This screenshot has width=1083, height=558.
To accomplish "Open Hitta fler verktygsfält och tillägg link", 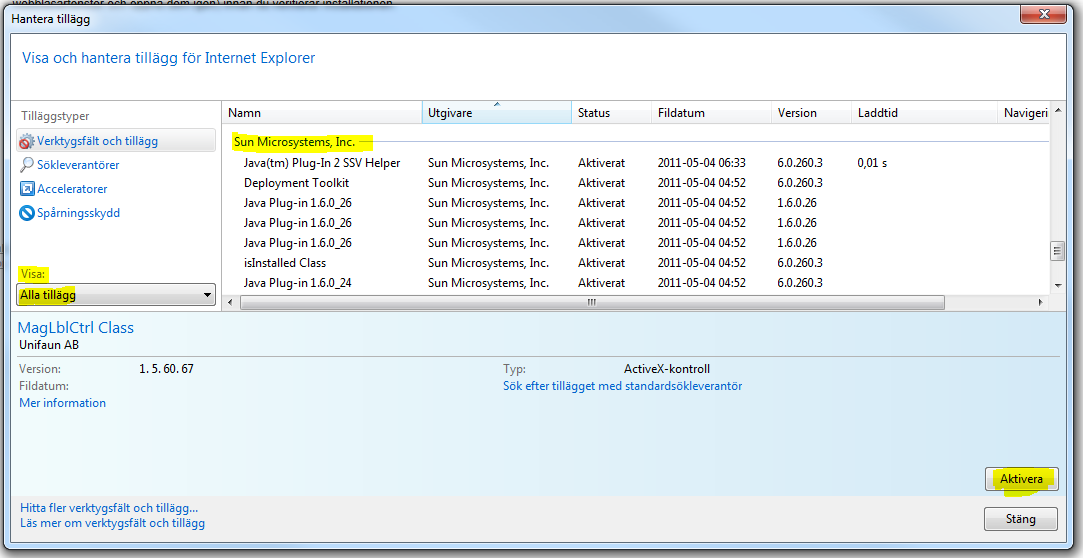I will pos(109,508).
